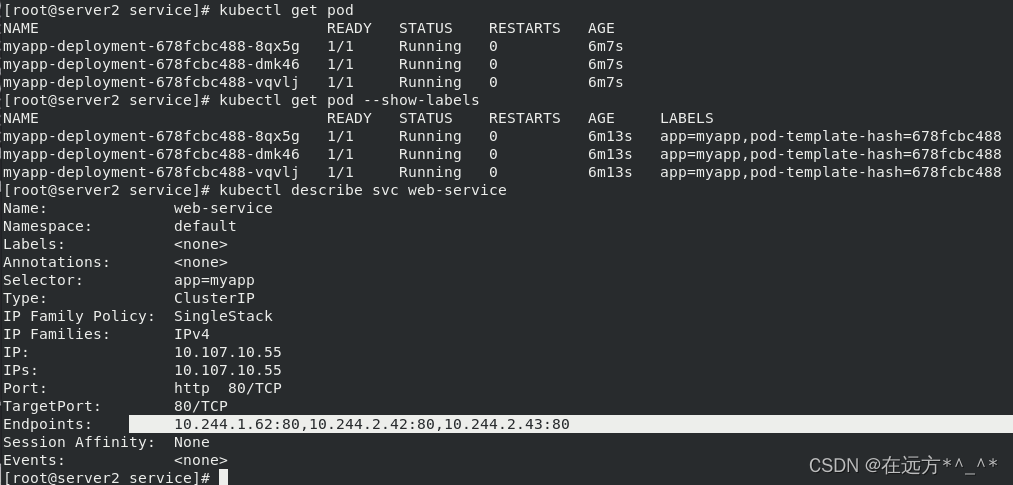
Task: Click pod name dmk46 in the first pod table
Action: point(151,65)
